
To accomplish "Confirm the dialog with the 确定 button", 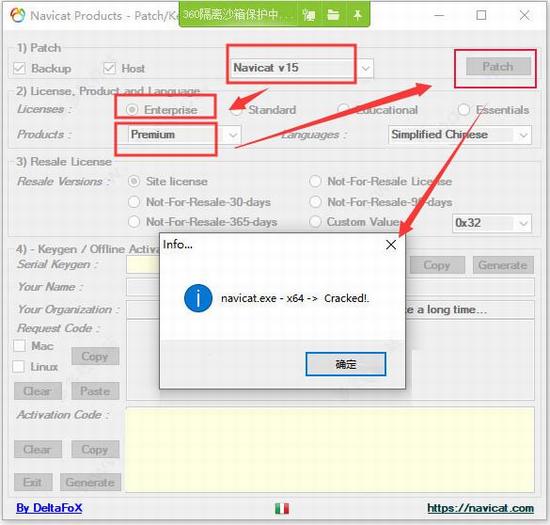I will tap(346, 364).
